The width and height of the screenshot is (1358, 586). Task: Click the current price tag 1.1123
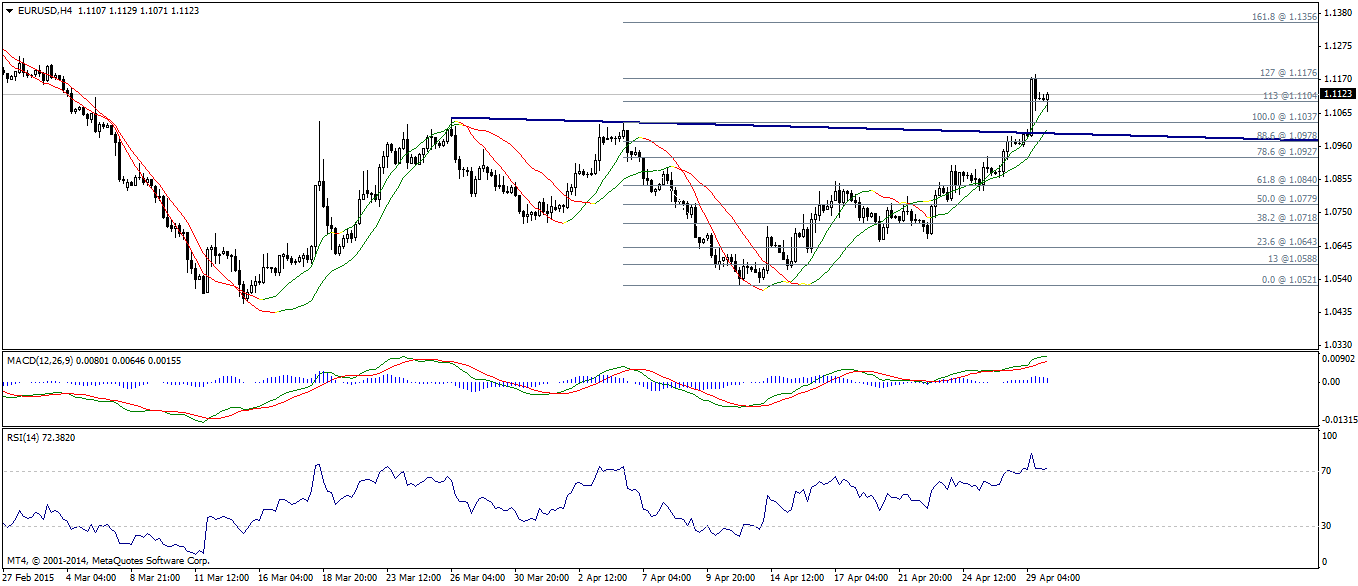coord(1338,94)
